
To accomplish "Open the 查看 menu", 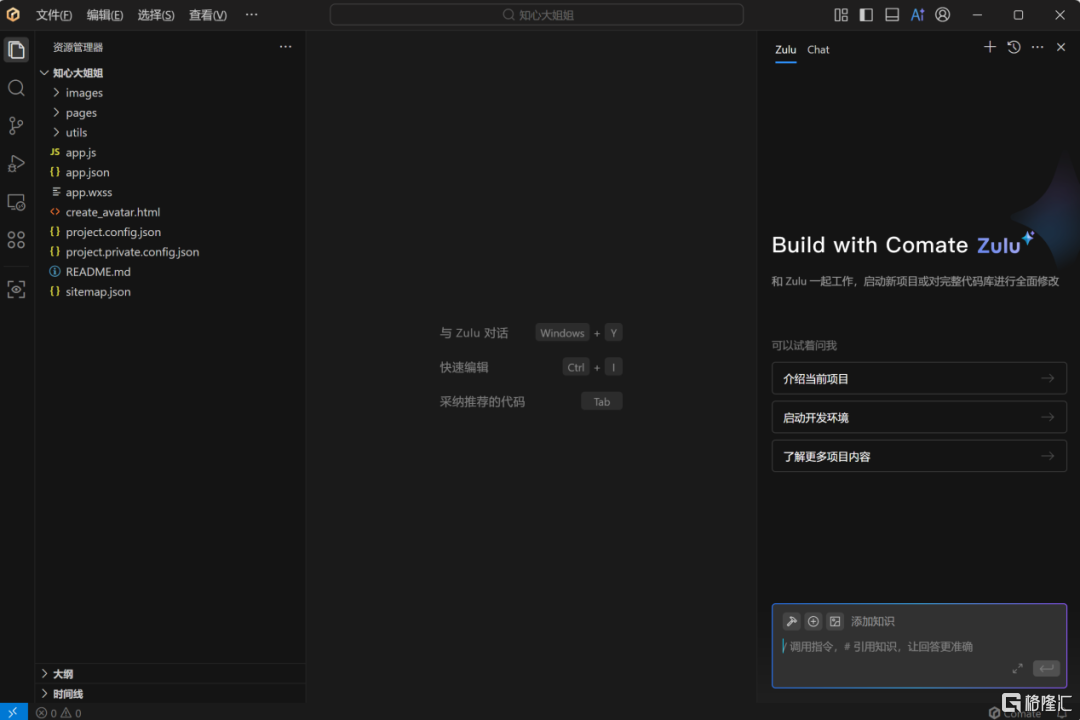I will (207, 15).
